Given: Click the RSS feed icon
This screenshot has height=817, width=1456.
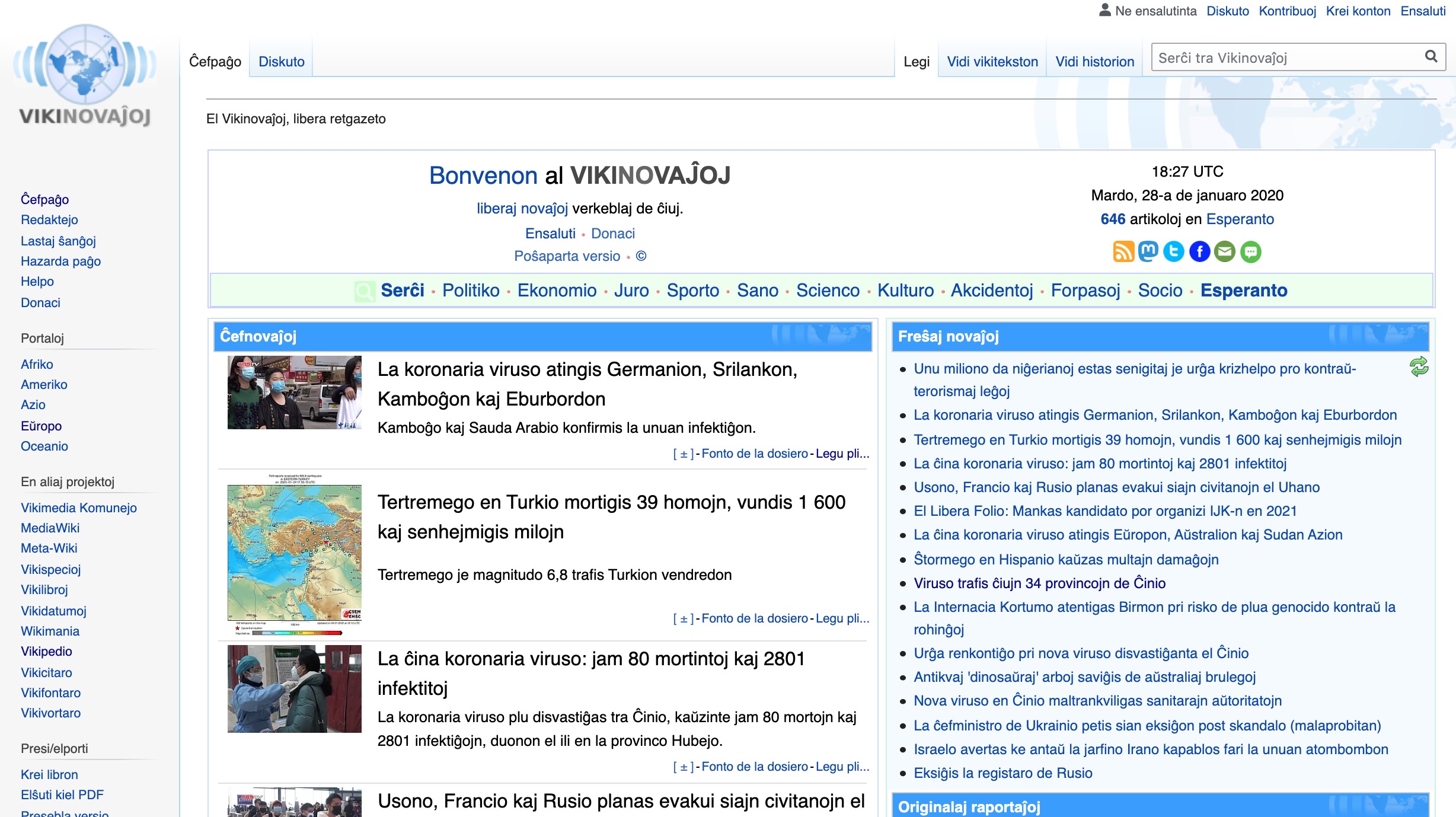Looking at the screenshot, I should point(1123,252).
